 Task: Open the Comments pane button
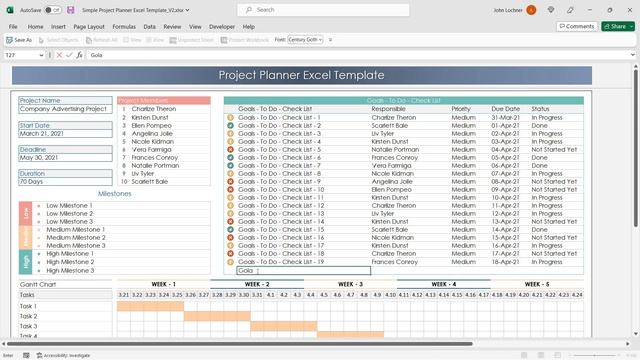[577, 26]
